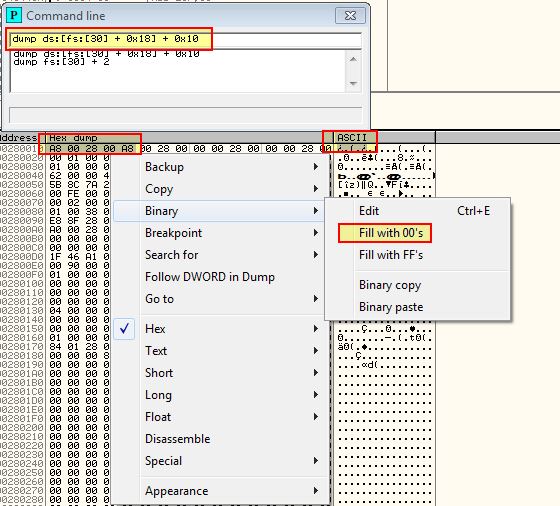Choose Follow DWORD in Dump

pos(221,277)
